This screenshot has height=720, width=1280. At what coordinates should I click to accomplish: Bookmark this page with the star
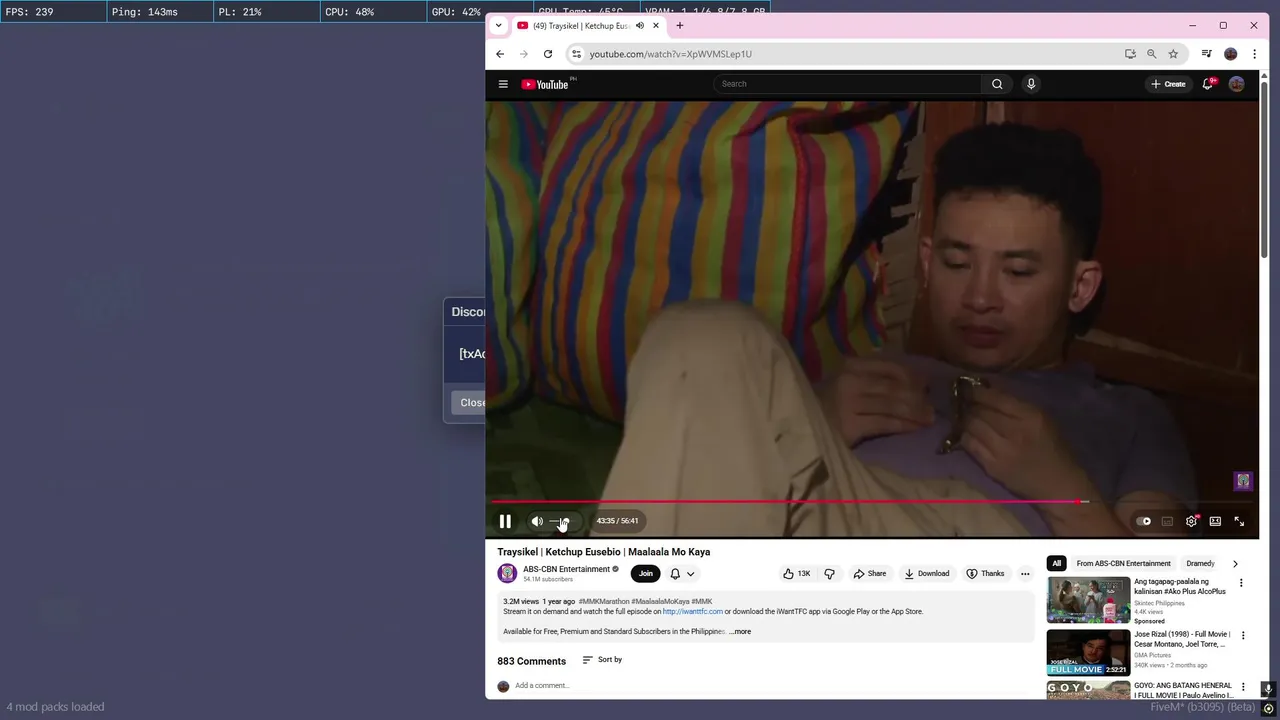pos(1173,54)
